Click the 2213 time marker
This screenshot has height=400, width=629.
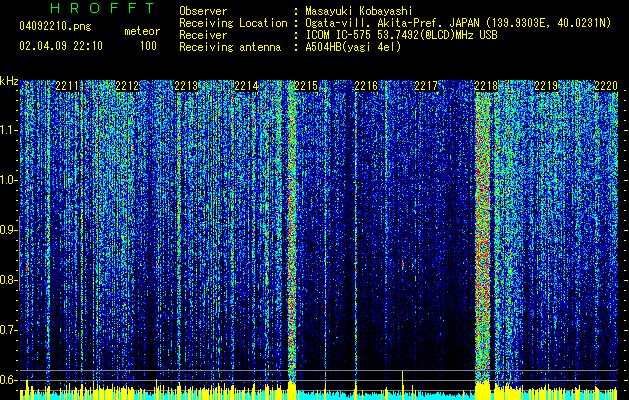187,86
